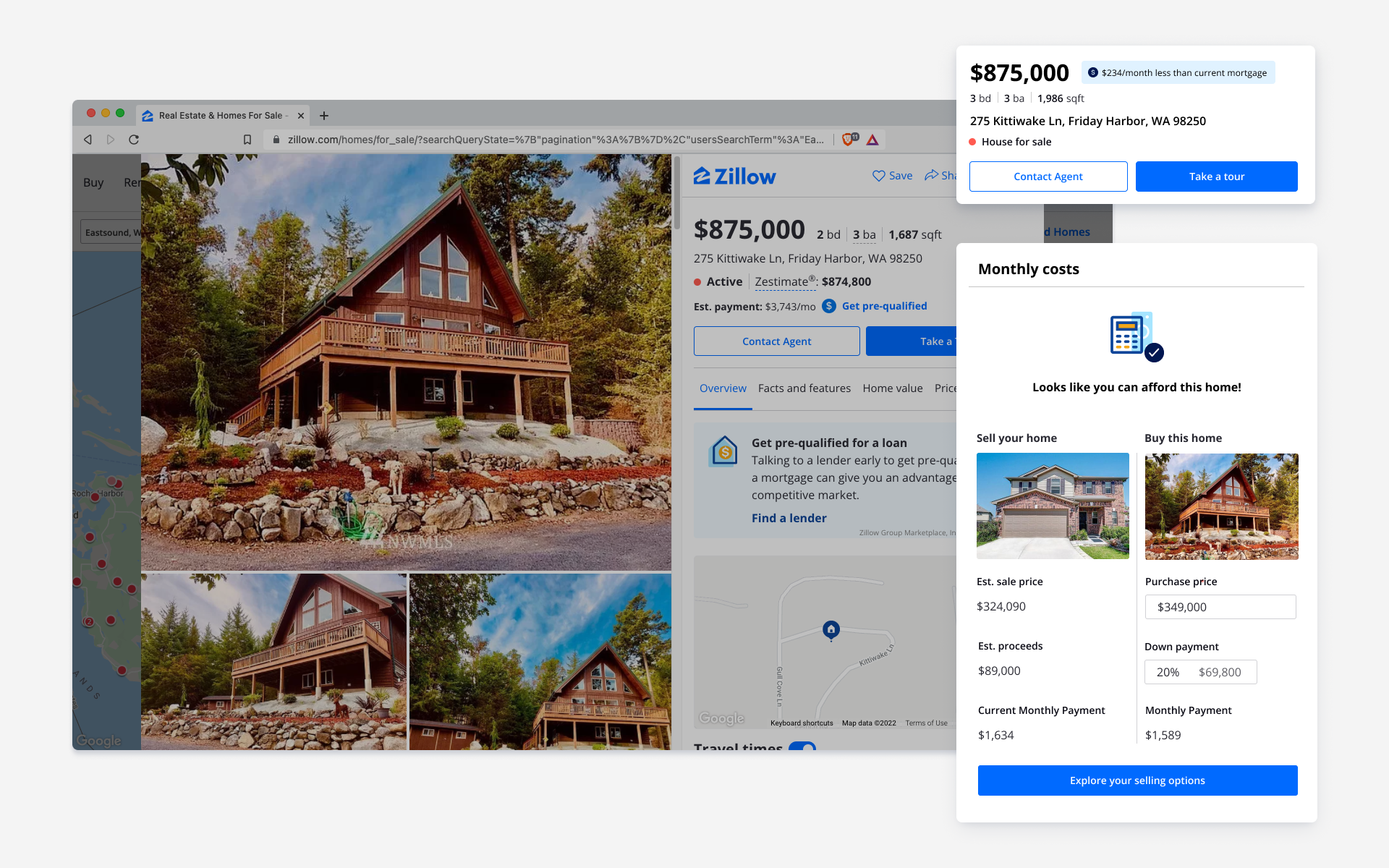
Task: Click the Current Monthly Payment value $1,634
Action: point(996,735)
